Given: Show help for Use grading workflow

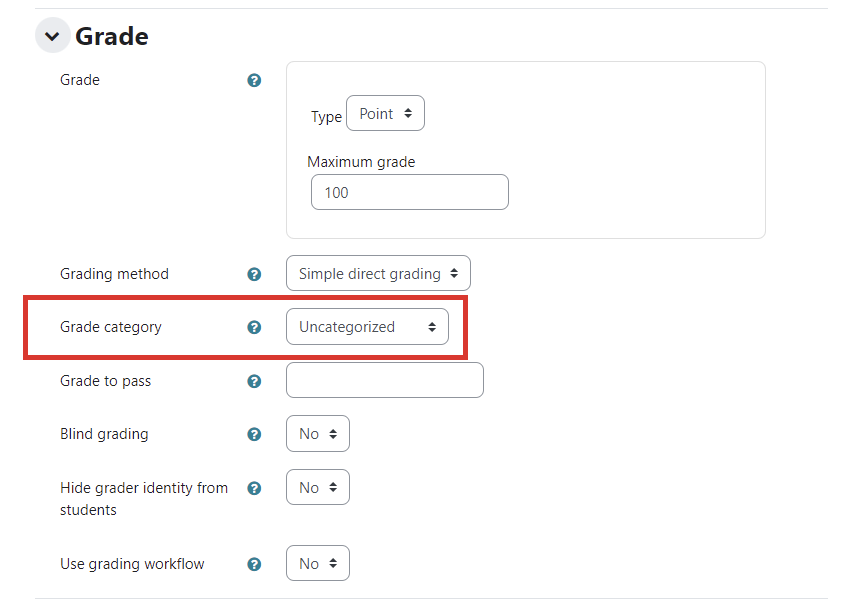Looking at the screenshot, I should click(x=254, y=564).
